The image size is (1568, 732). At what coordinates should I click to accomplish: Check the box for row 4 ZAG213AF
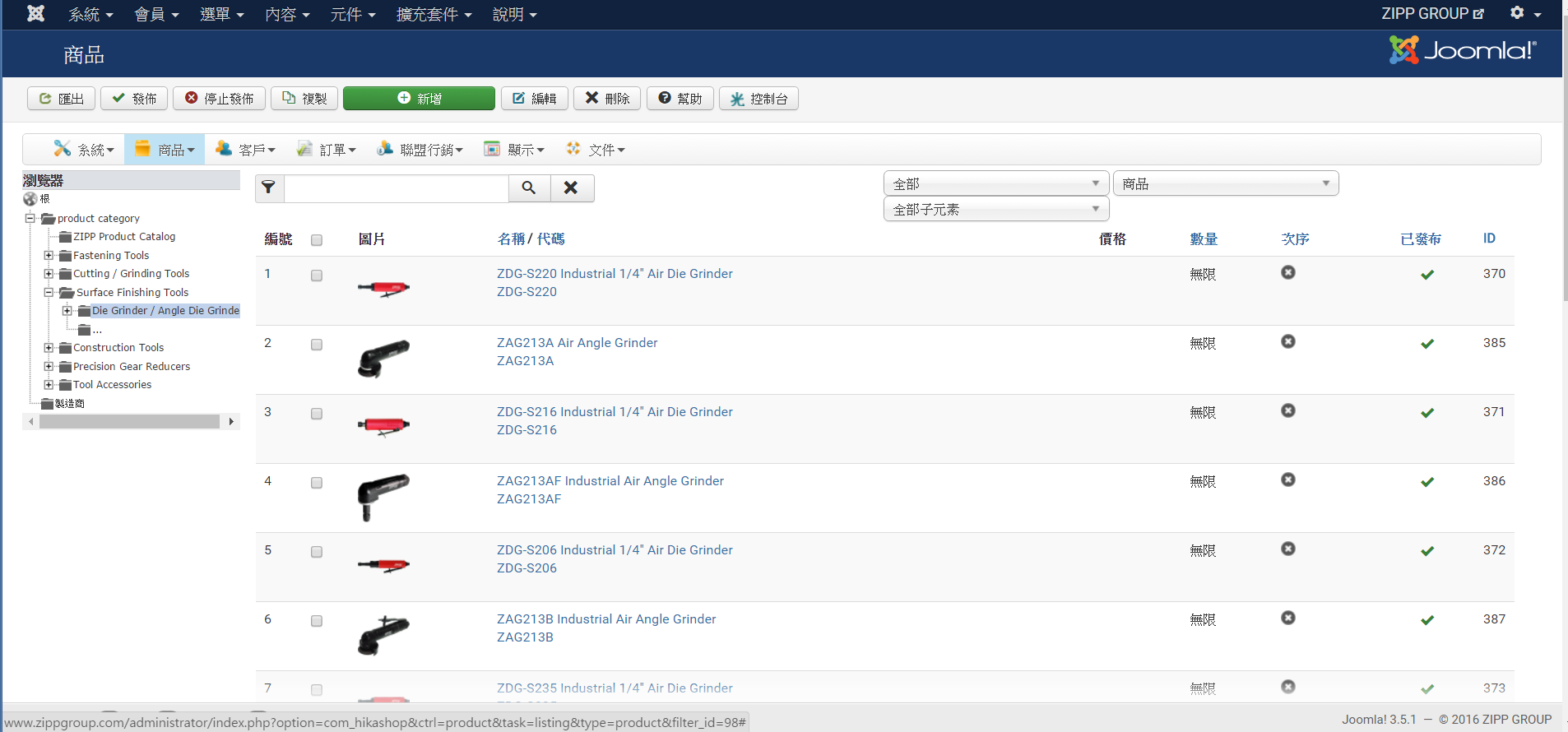pos(317,483)
